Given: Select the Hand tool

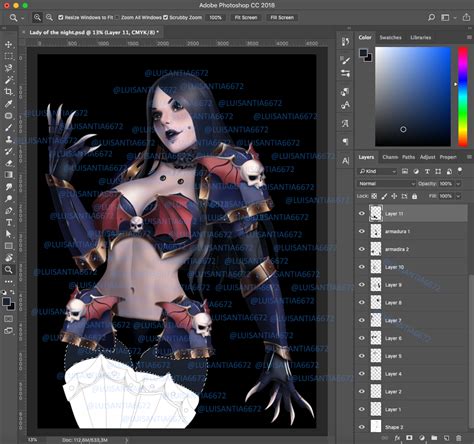Looking at the screenshot, I should (9, 258).
